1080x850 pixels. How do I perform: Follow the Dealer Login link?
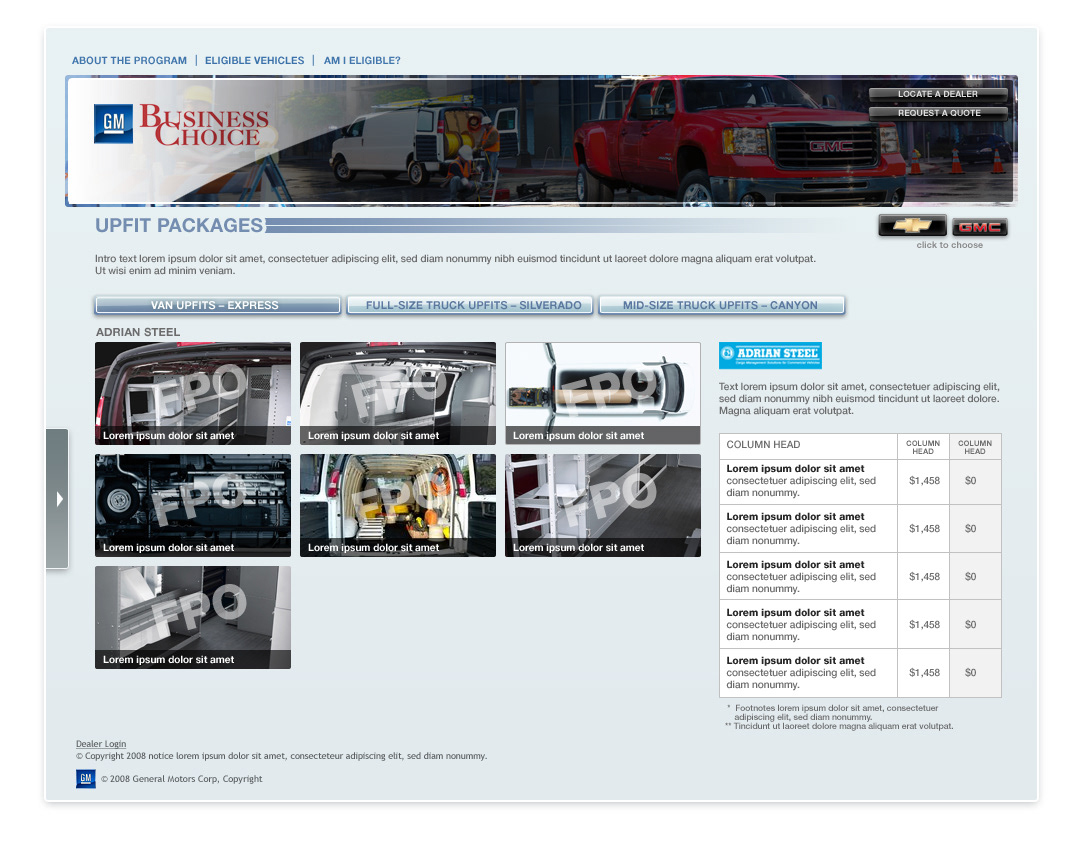click(101, 744)
